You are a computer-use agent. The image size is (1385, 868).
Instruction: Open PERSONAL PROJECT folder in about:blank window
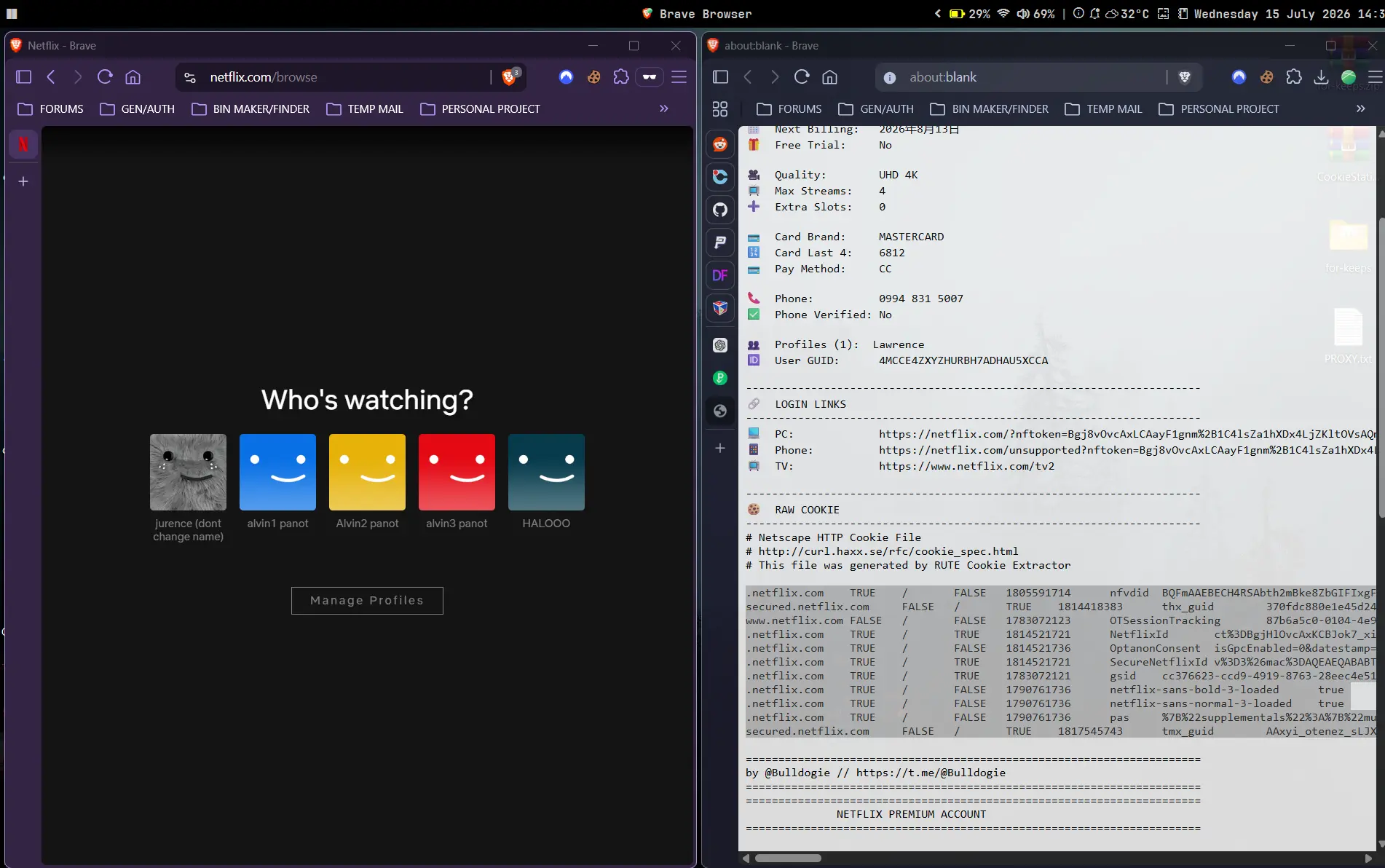1218,108
